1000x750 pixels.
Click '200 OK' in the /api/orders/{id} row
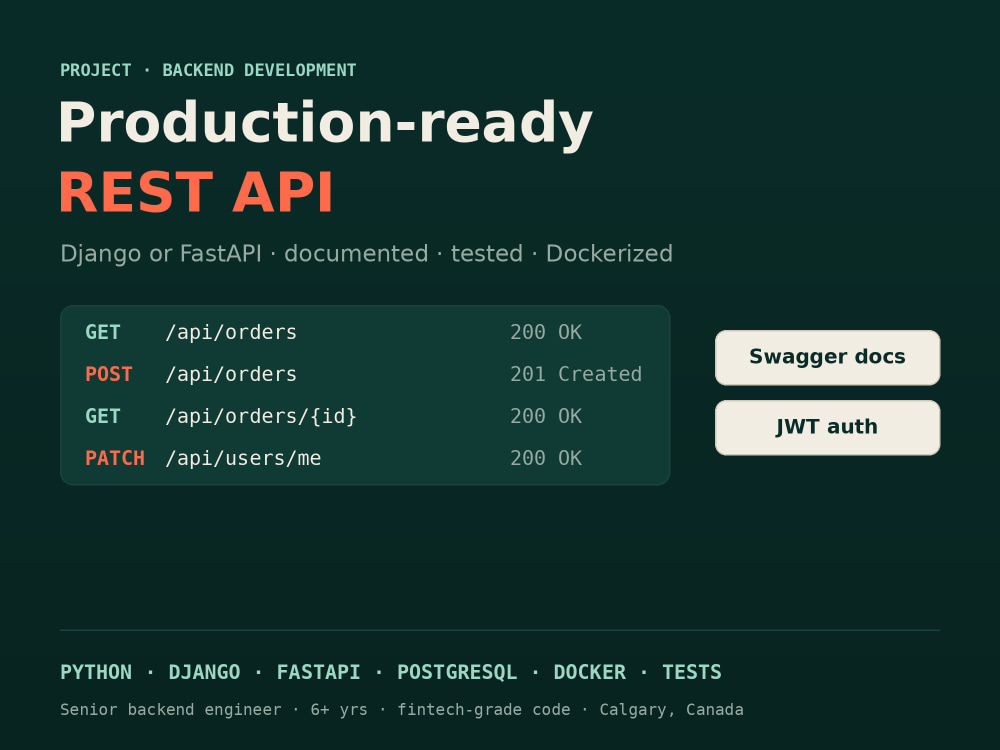click(546, 416)
